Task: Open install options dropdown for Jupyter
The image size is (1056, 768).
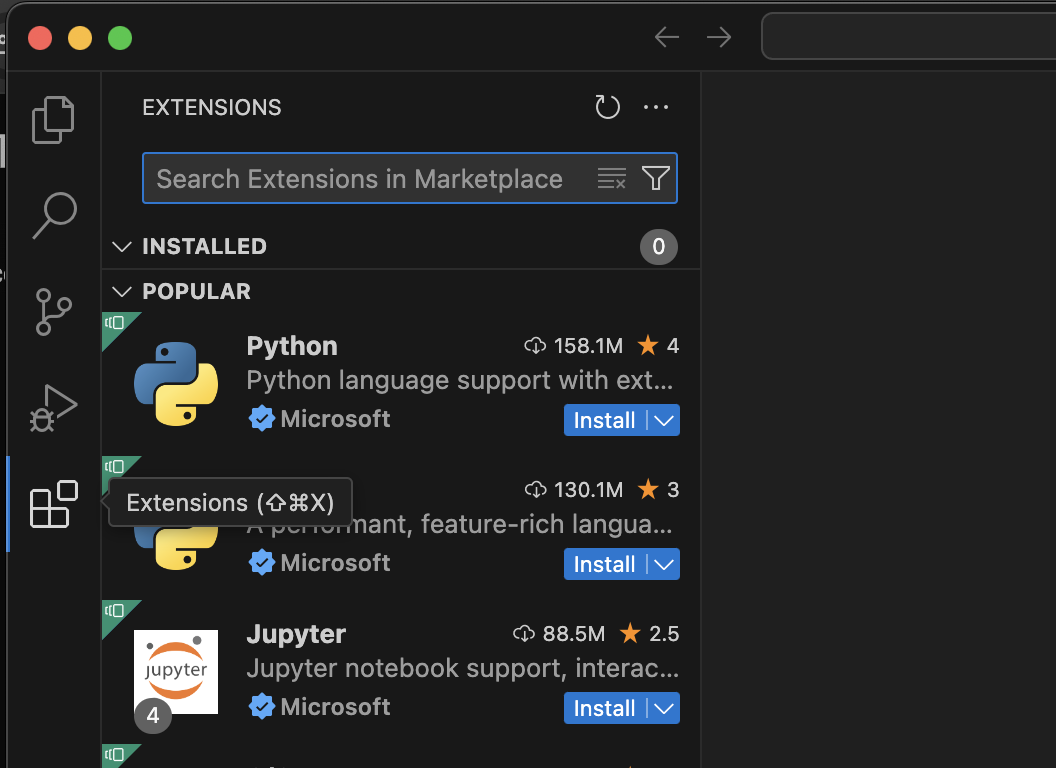Action: click(664, 709)
